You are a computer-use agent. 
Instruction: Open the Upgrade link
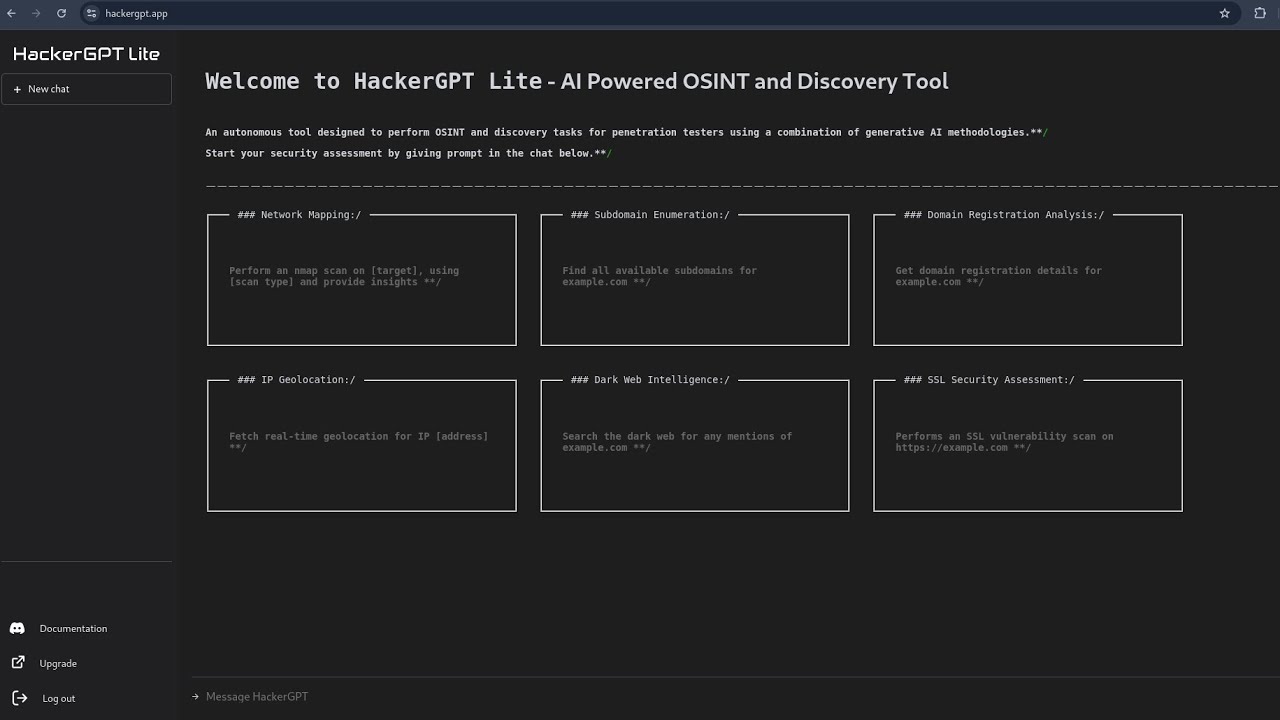tap(58, 663)
